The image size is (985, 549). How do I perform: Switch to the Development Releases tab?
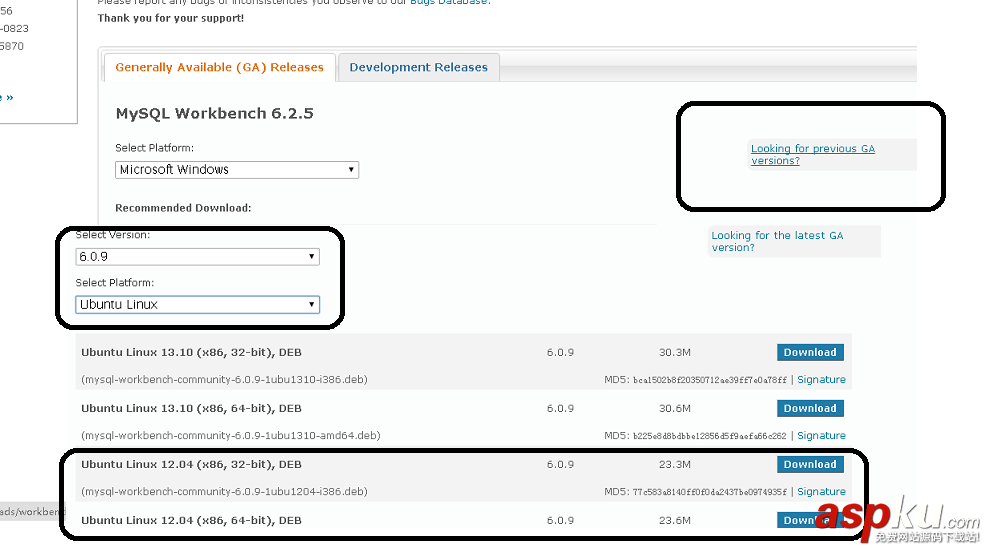coord(418,67)
